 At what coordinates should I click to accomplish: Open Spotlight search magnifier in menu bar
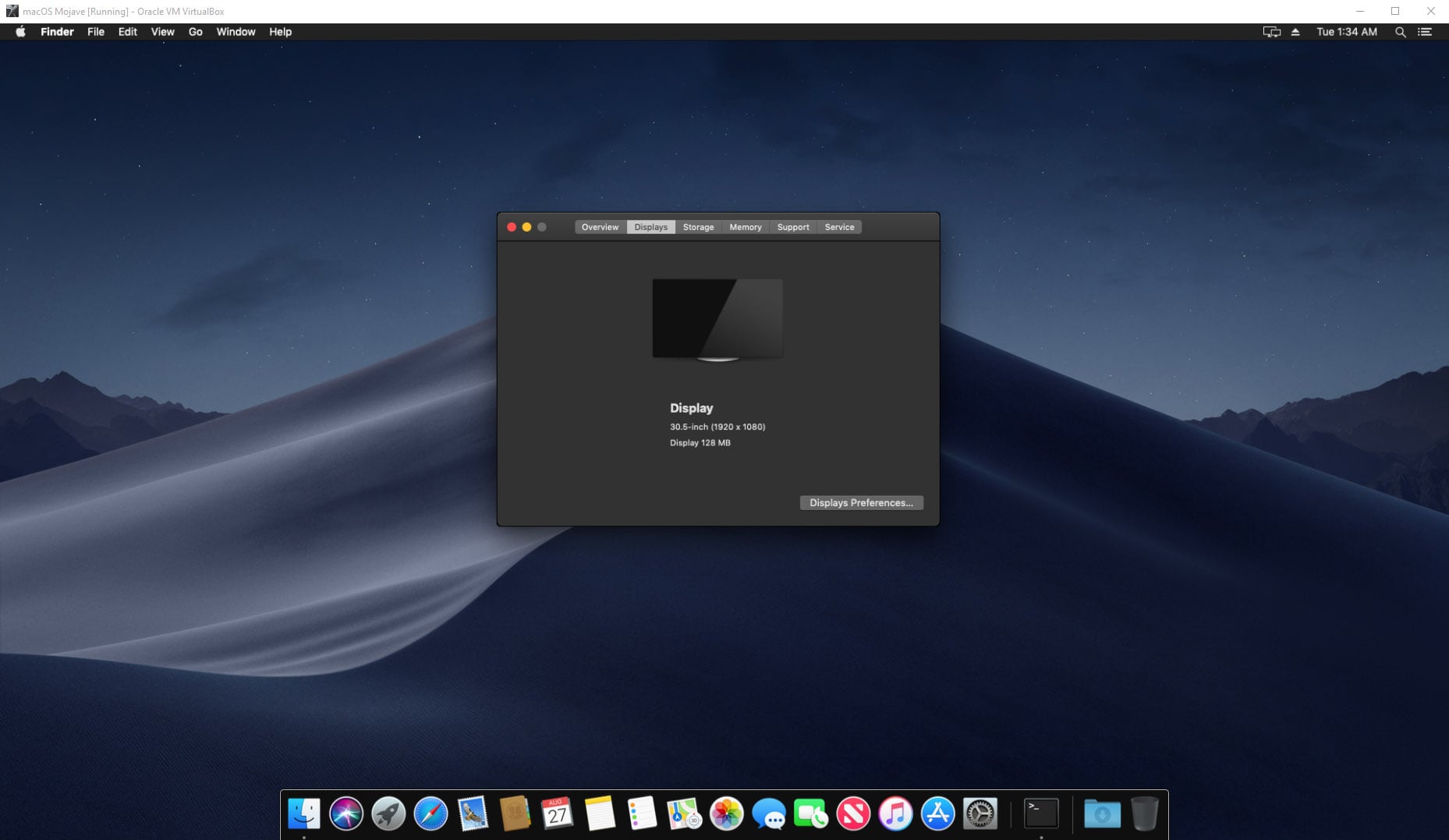coord(1400,32)
